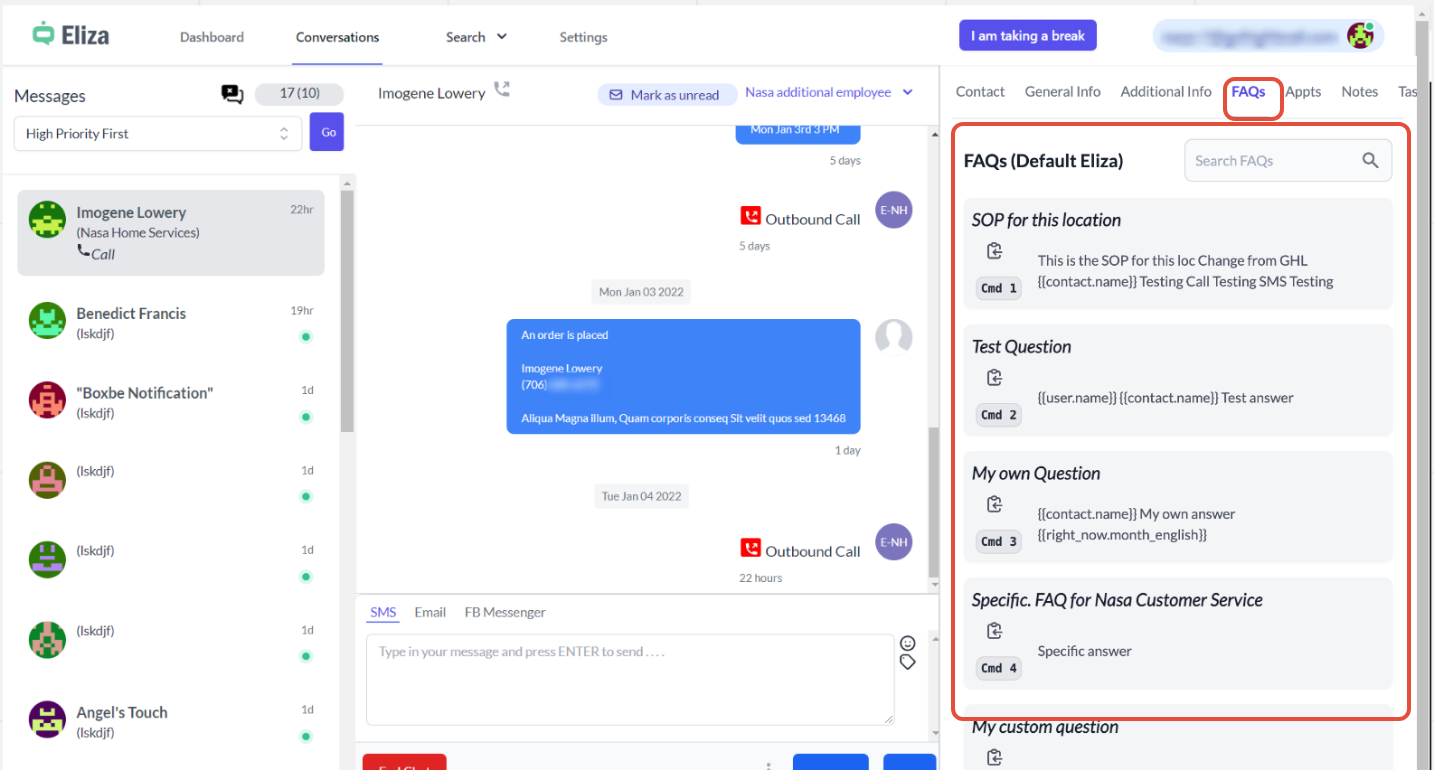Open the High Priority First sort dropdown

pyautogui.click(x=157, y=134)
